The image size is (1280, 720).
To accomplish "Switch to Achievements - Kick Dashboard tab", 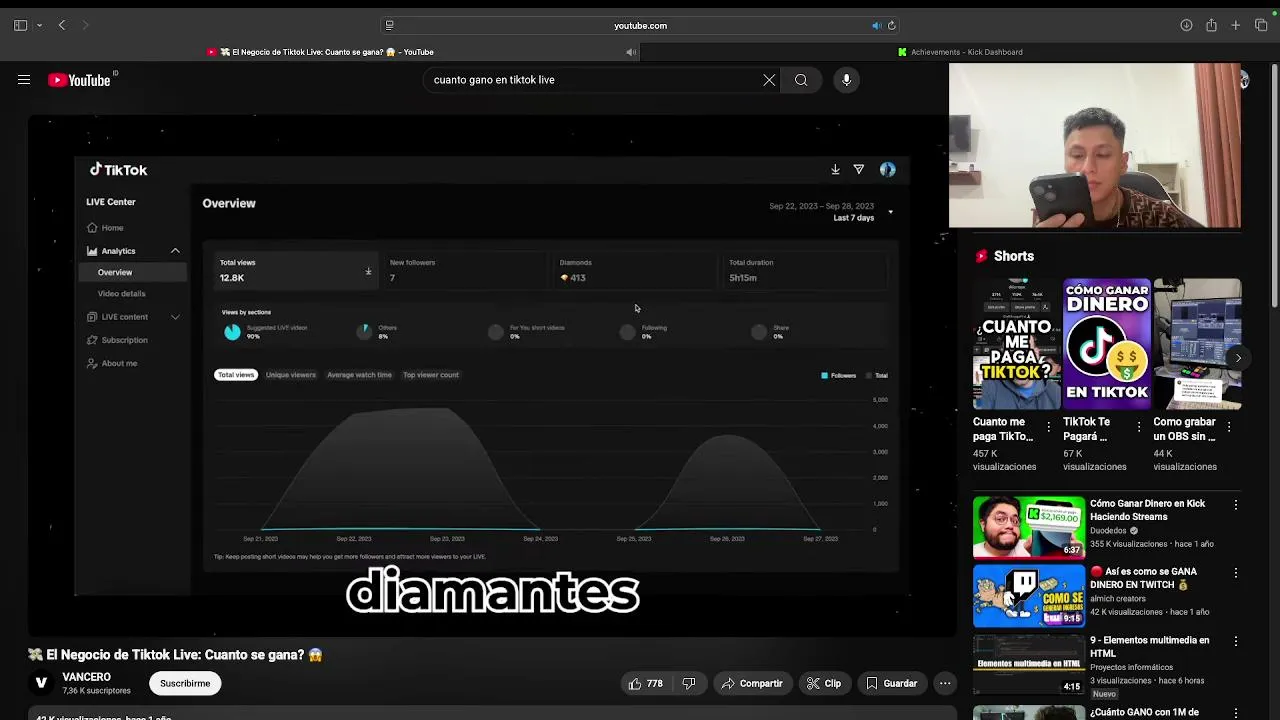I will tap(960, 52).
